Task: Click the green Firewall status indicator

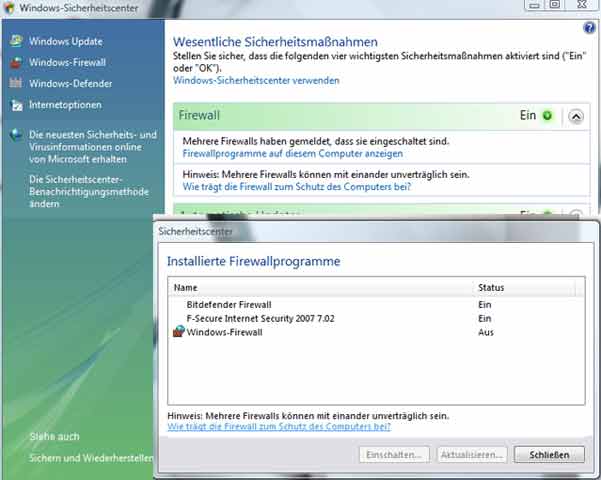Action: point(547,115)
